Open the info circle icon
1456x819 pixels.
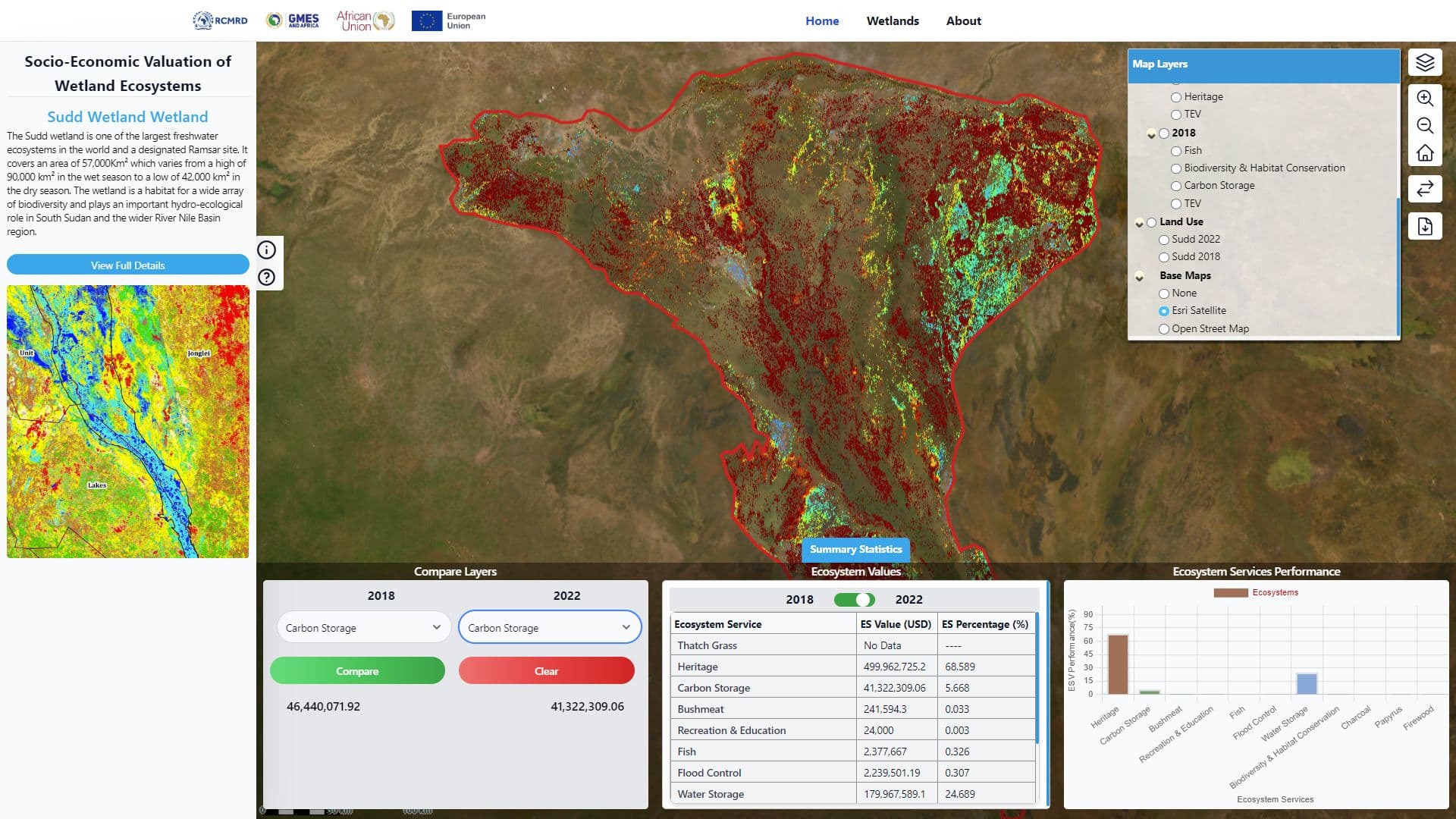click(267, 250)
